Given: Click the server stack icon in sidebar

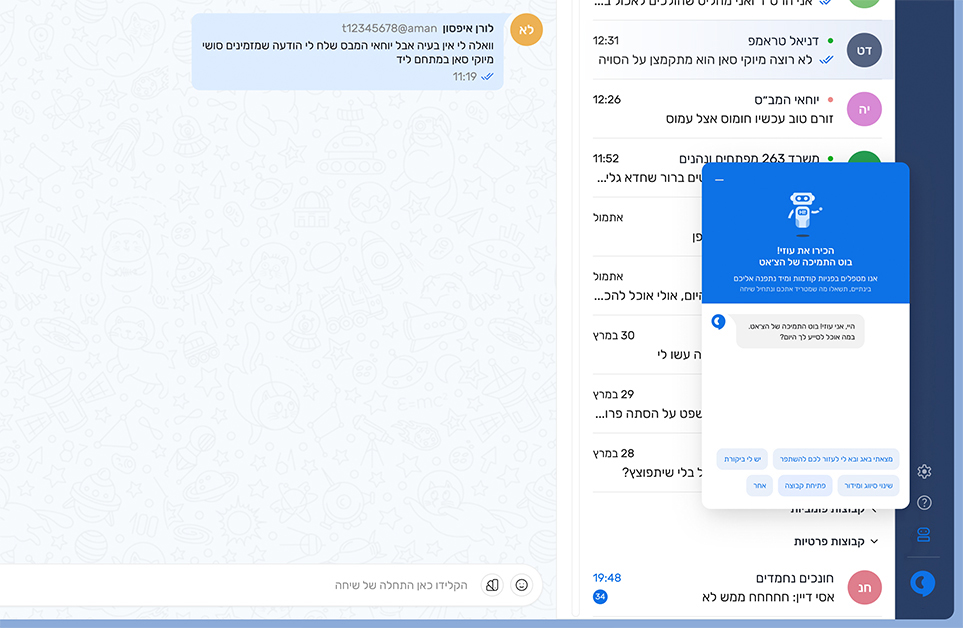Looking at the screenshot, I should (924, 535).
